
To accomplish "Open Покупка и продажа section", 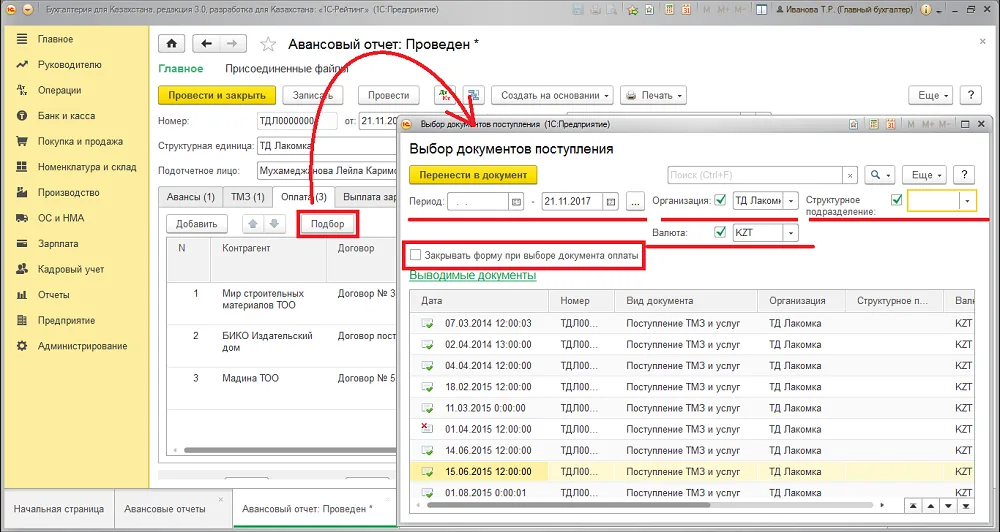I will point(80,141).
